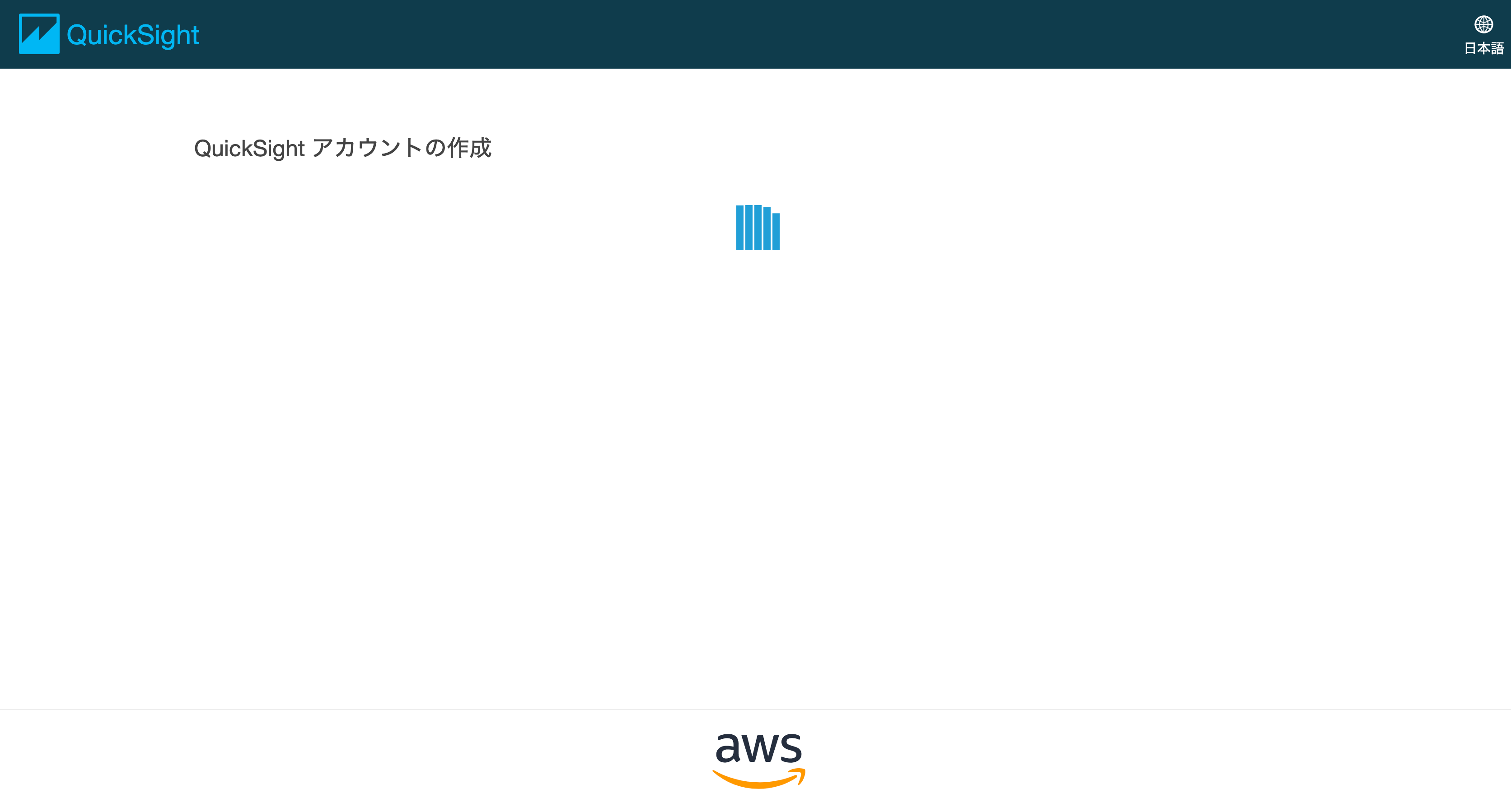Click the footer divider line above AWS
The image size is (1511, 812).
[x=755, y=709]
